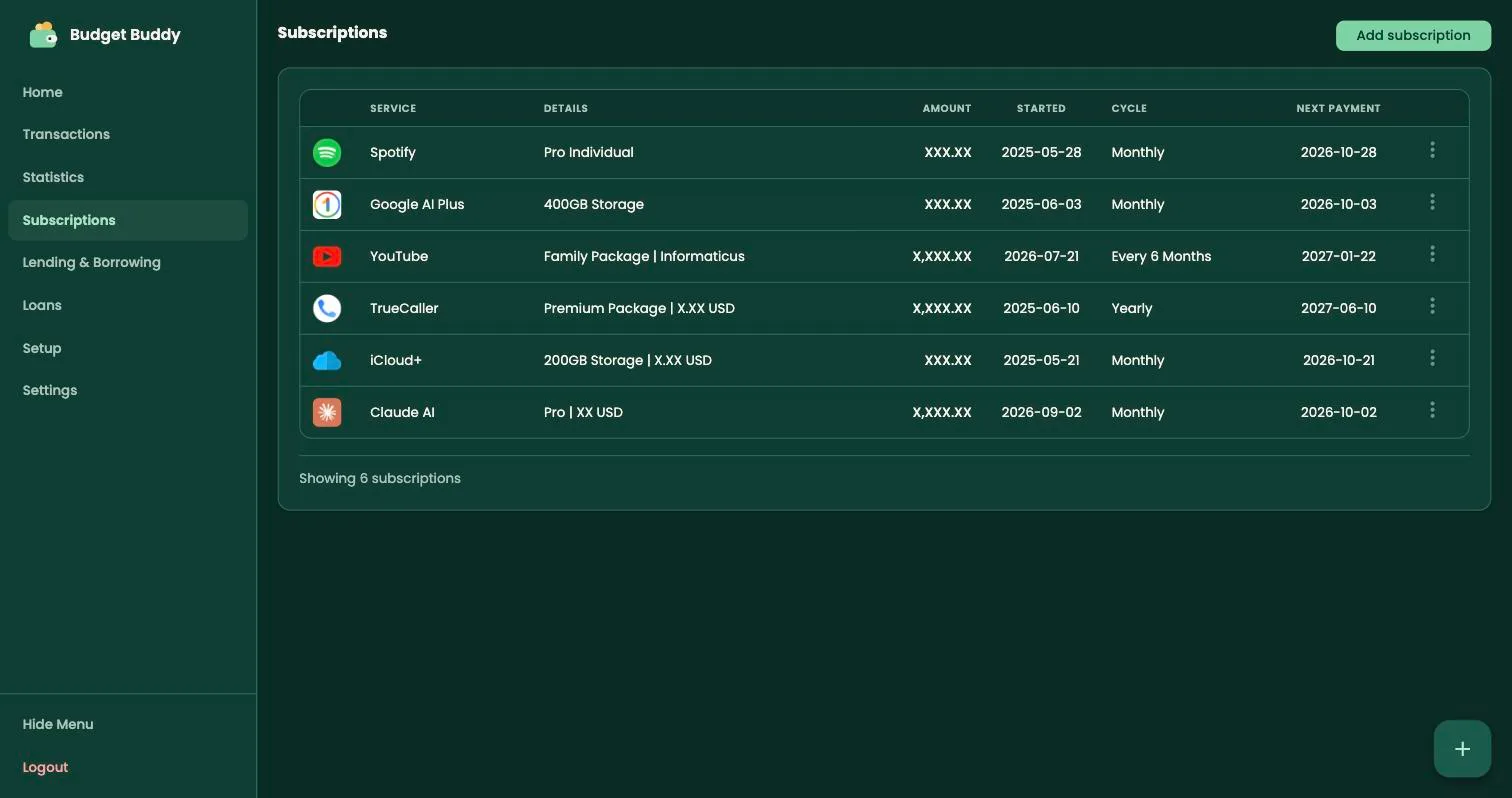Viewport: 1512px width, 798px height.
Task: Click the SERVICE column header
Action: click(x=393, y=108)
